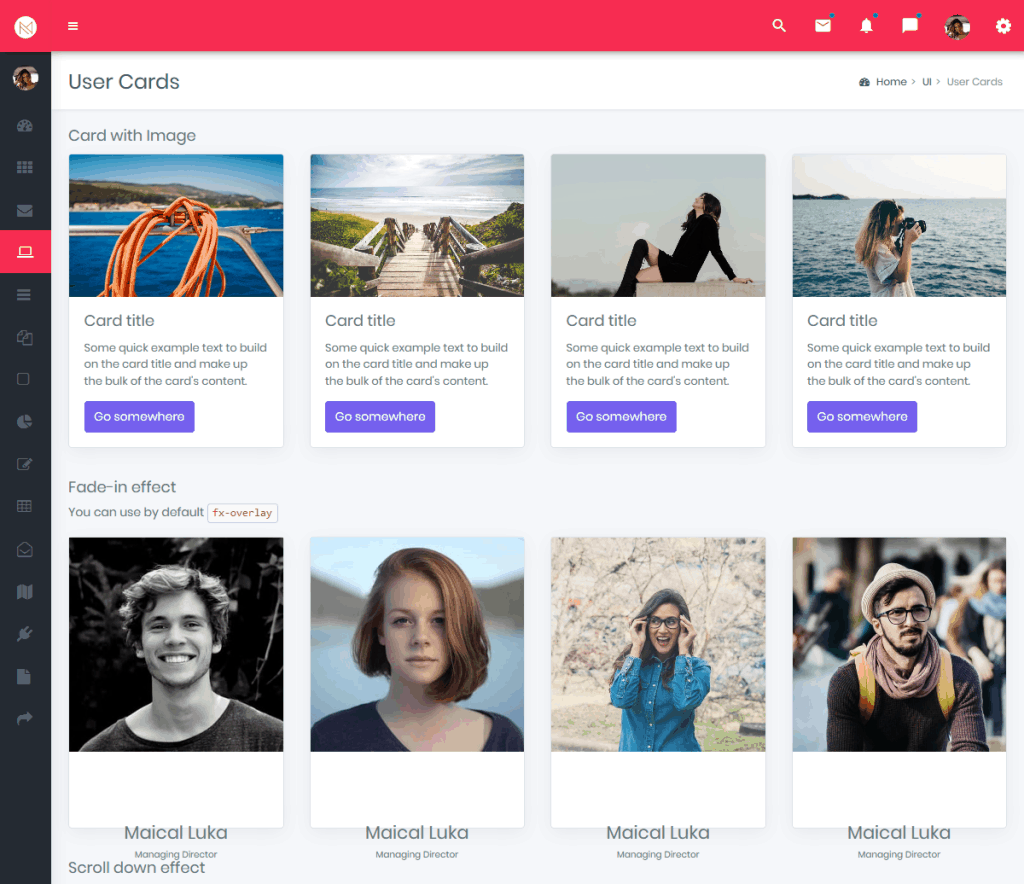Select the Widgets grid icon in the sidebar
This screenshot has height=884, width=1024.
(x=24, y=167)
